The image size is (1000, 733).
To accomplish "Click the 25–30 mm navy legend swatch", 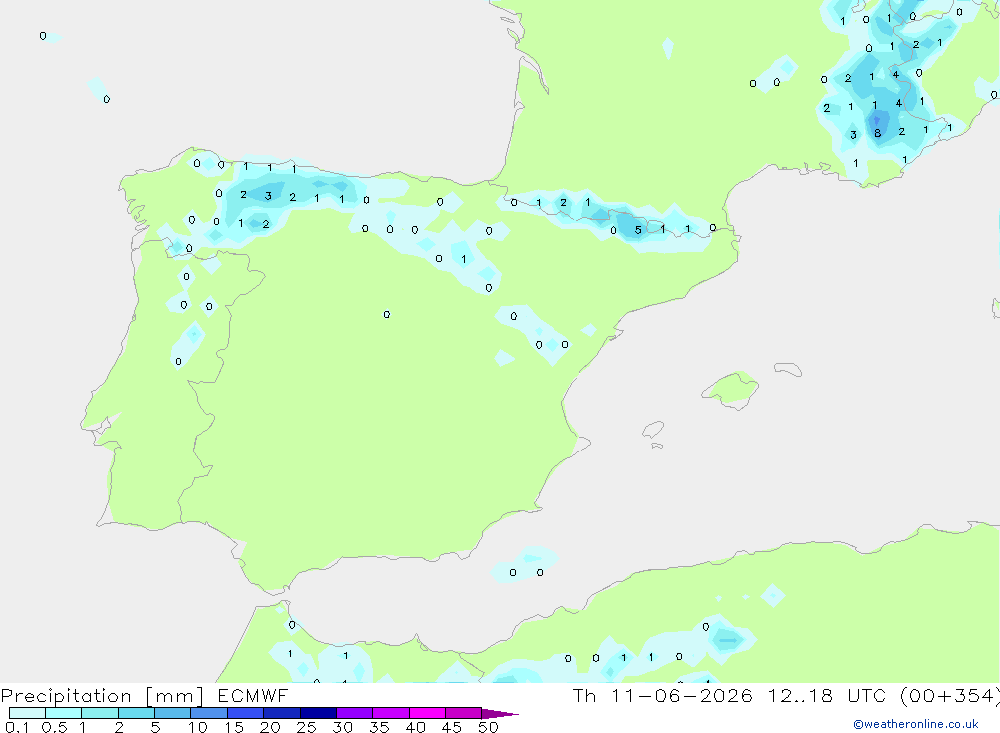I will [x=318, y=713].
